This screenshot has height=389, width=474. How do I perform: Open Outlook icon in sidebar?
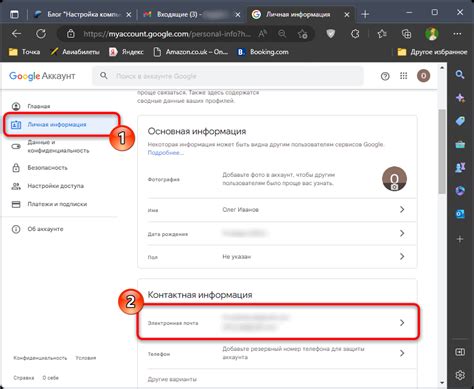pos(460,214)
